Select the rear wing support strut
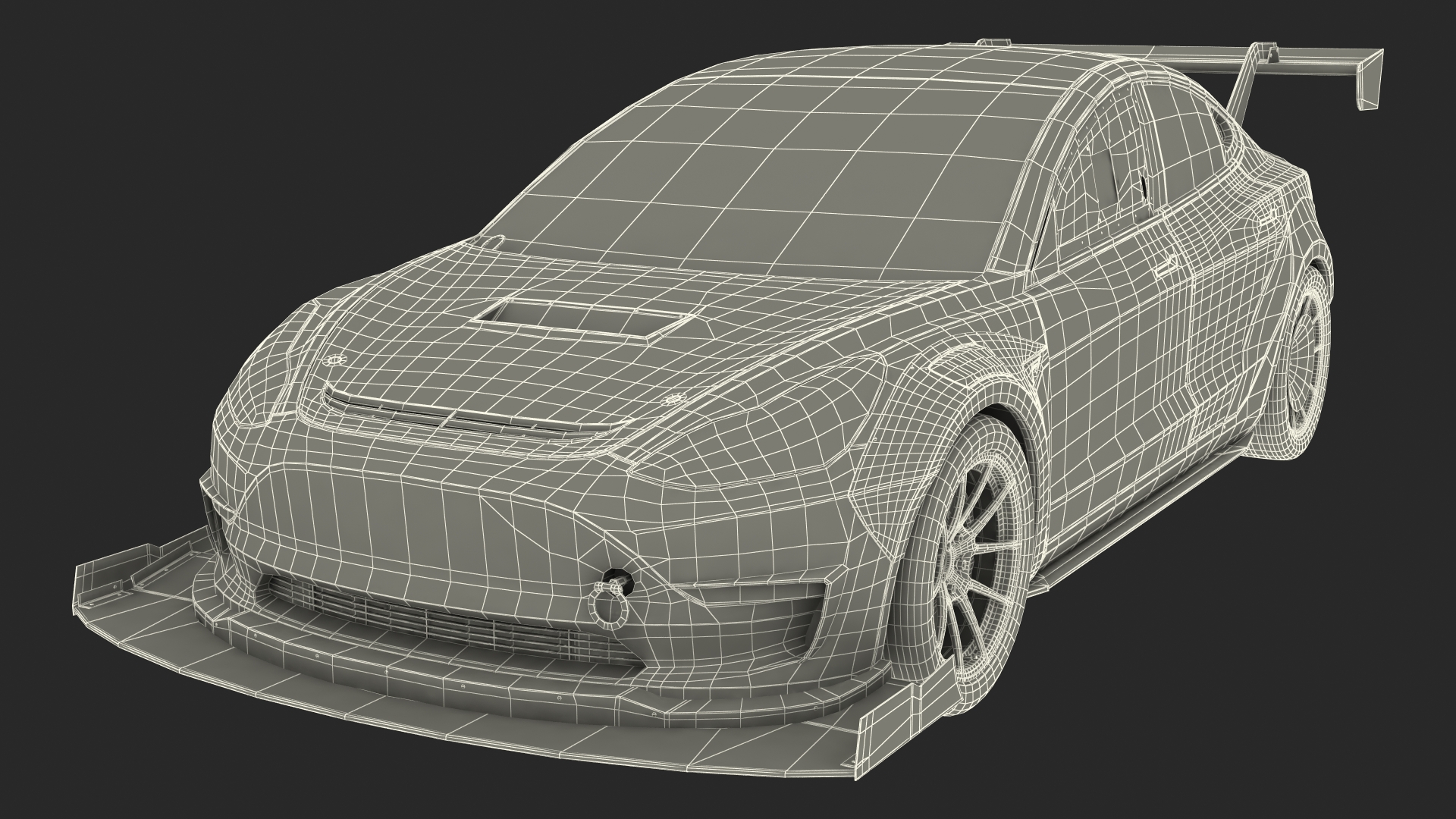This screenshot has width=1456, height=819. click(1247, 83)
